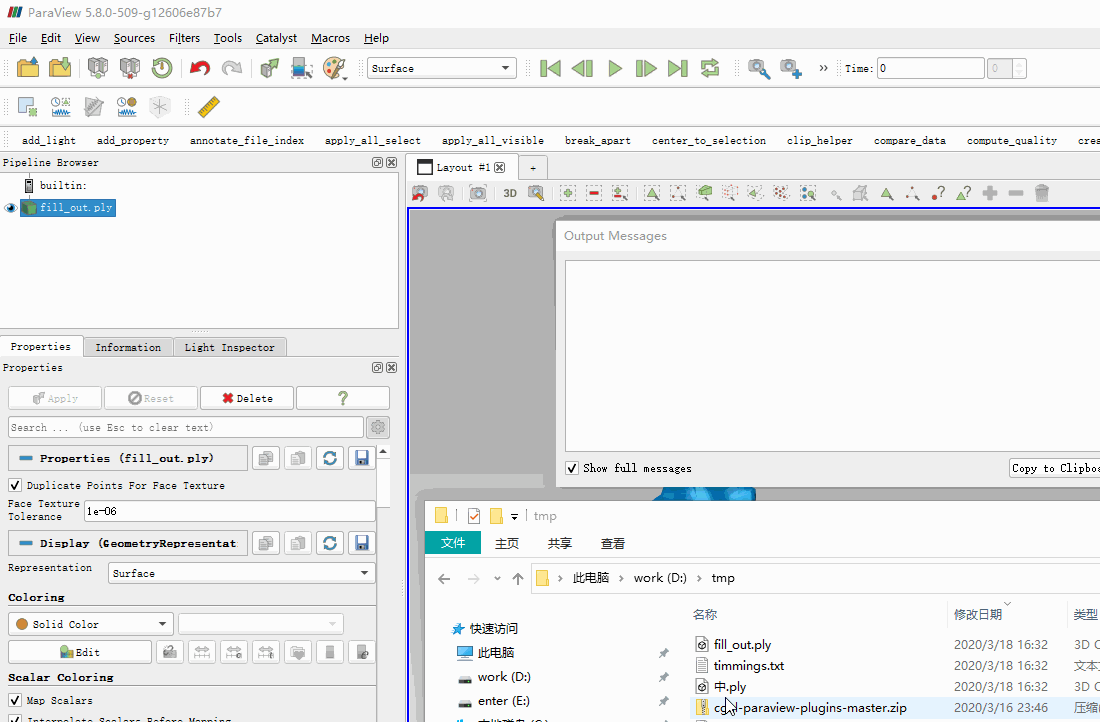Step to next frame
This screenshot has height=722, width=1100.
[x=645, y=68]
